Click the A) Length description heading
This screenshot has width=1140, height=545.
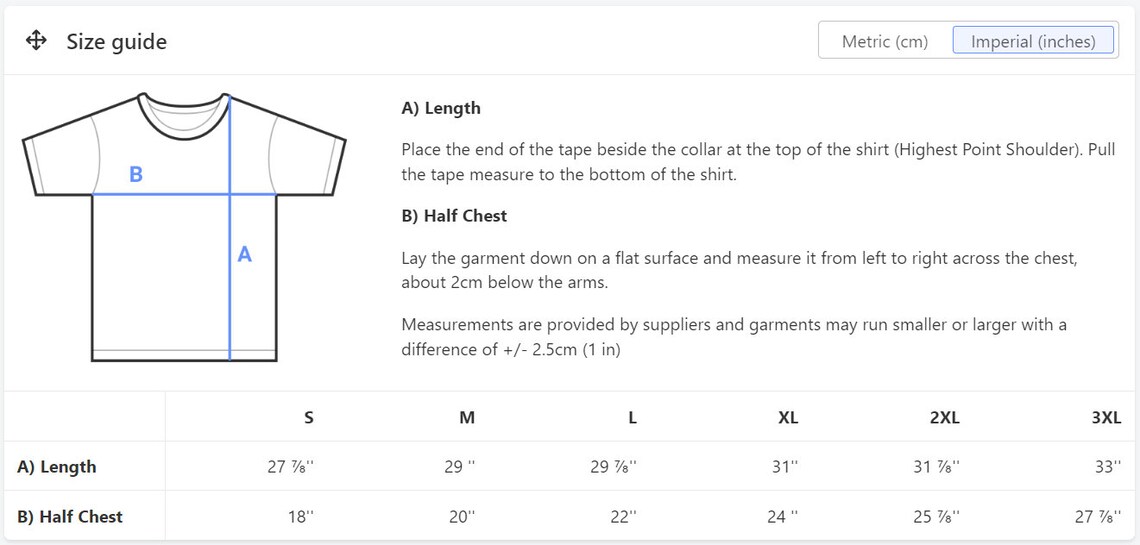[x=441, y=108]
